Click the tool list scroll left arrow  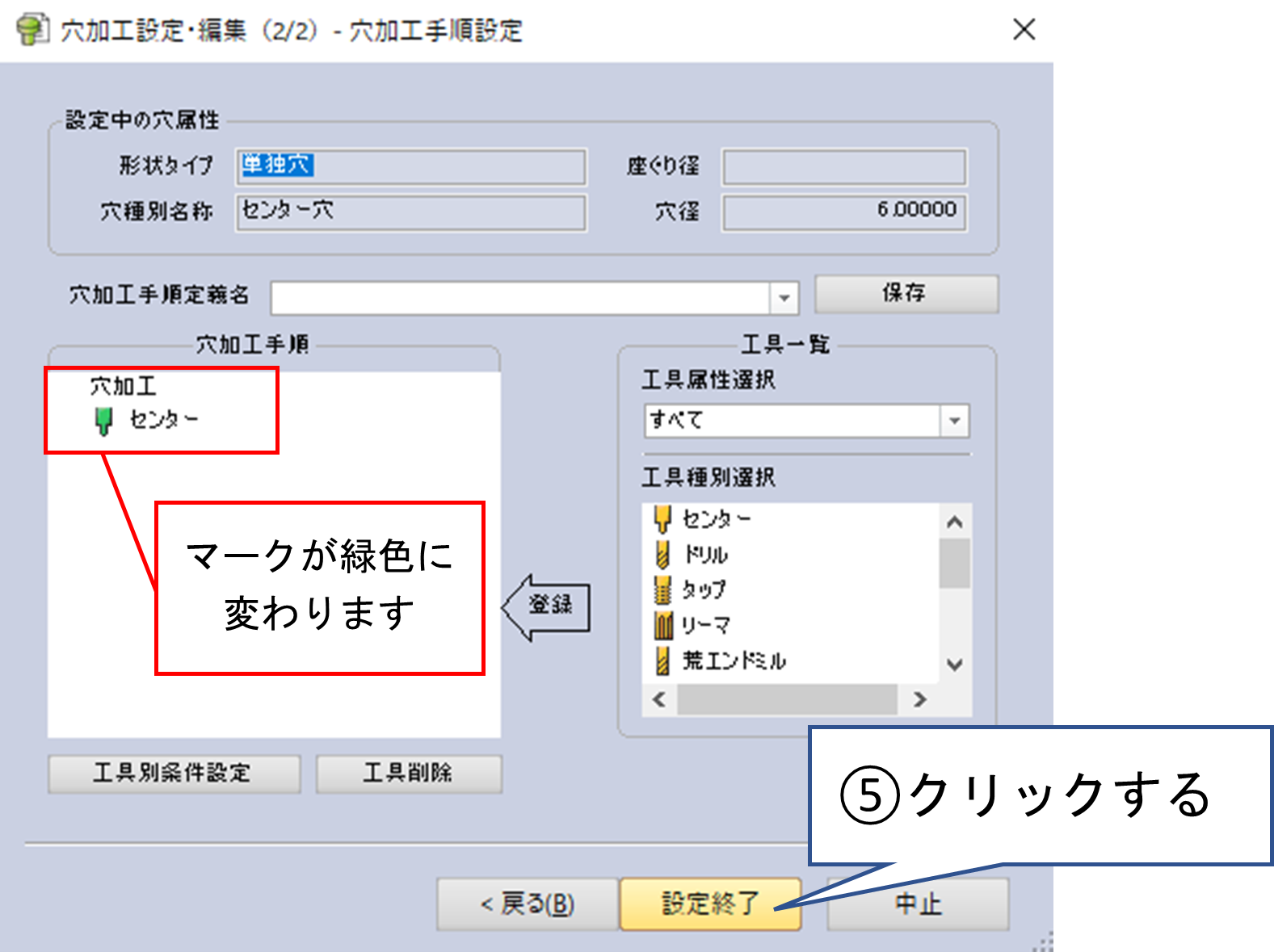point(659,700)
